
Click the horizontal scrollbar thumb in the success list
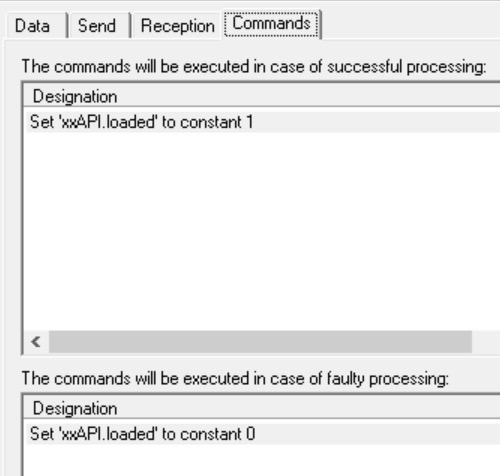click(260, 342)
